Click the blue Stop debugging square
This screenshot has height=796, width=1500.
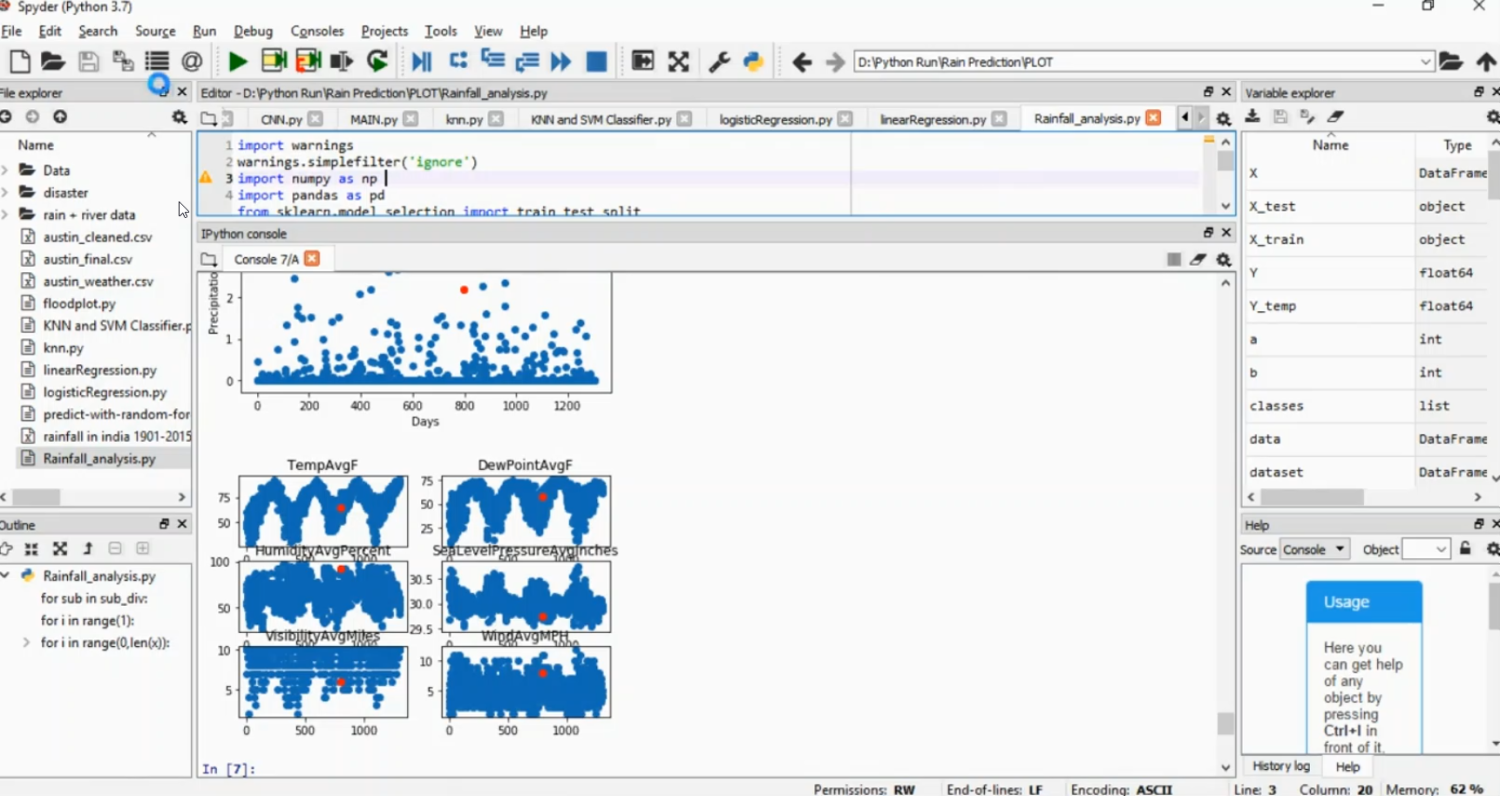click(596, 62)
